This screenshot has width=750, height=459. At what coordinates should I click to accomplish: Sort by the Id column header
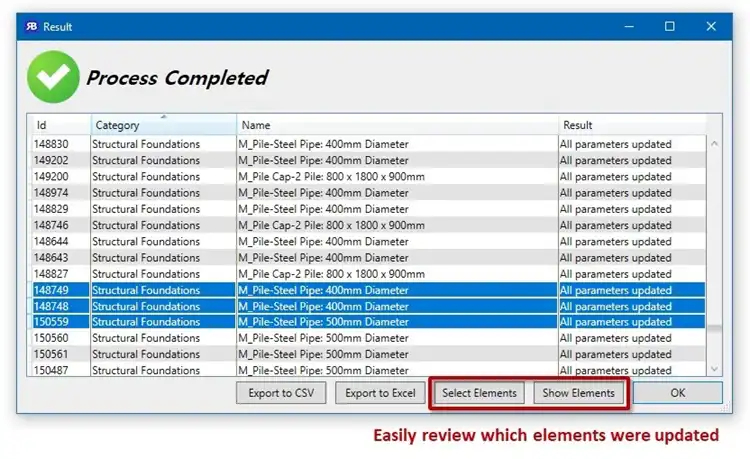click(59, 125)
